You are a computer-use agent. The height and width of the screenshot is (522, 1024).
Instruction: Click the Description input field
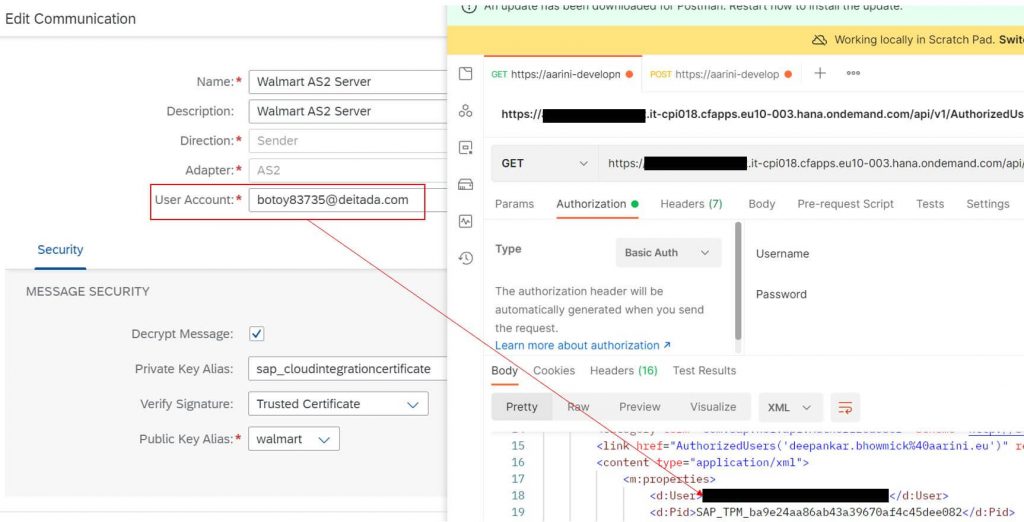[x=347, y=111]
